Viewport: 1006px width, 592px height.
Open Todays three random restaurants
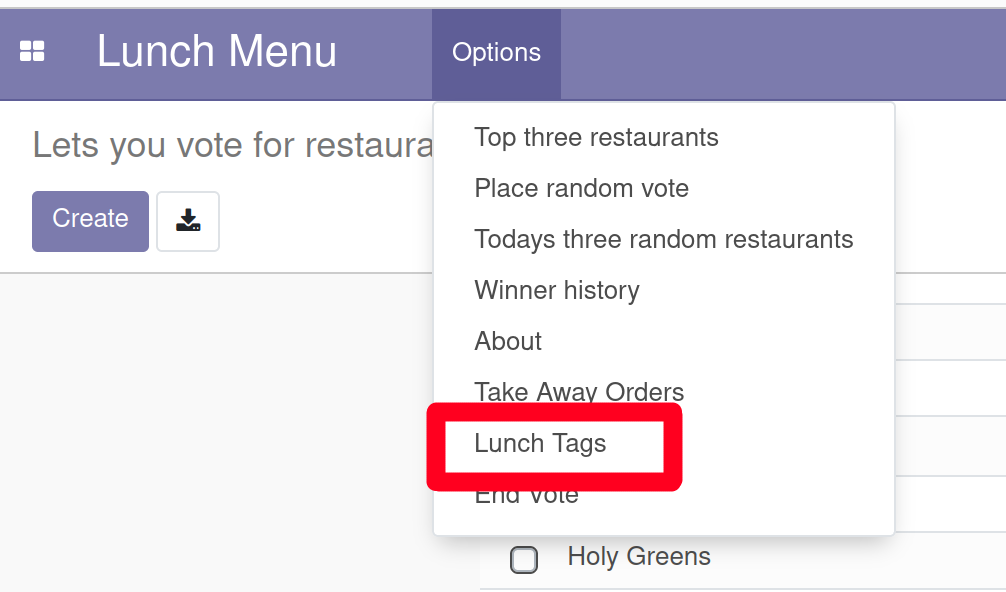(663, 240)
